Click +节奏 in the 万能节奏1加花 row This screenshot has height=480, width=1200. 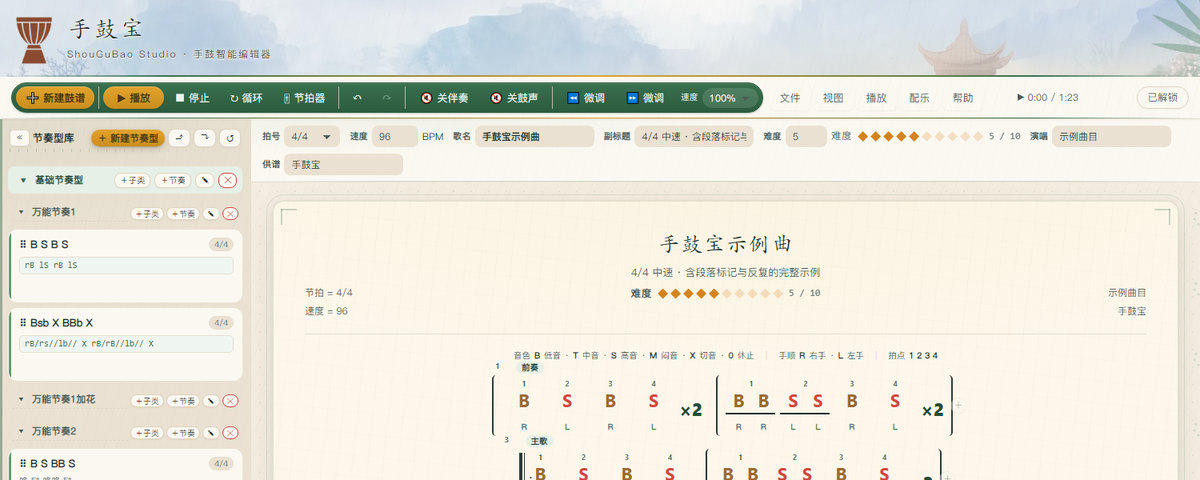pyautogui.click(x=183, y=401)
